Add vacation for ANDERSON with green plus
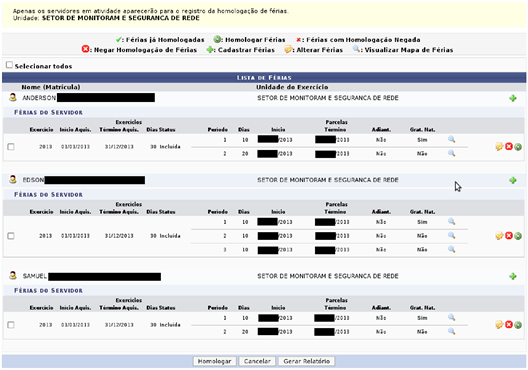 tap(513, 98)
